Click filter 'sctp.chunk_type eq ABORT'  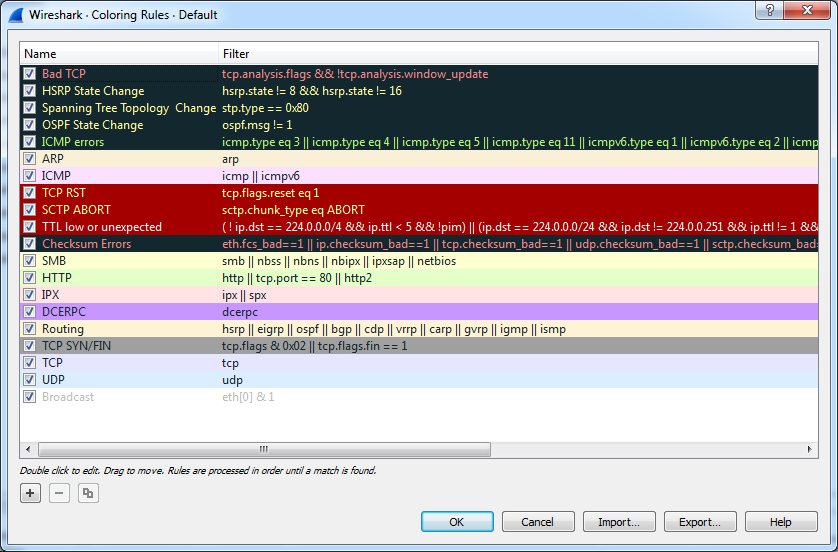tap(293, 210)
